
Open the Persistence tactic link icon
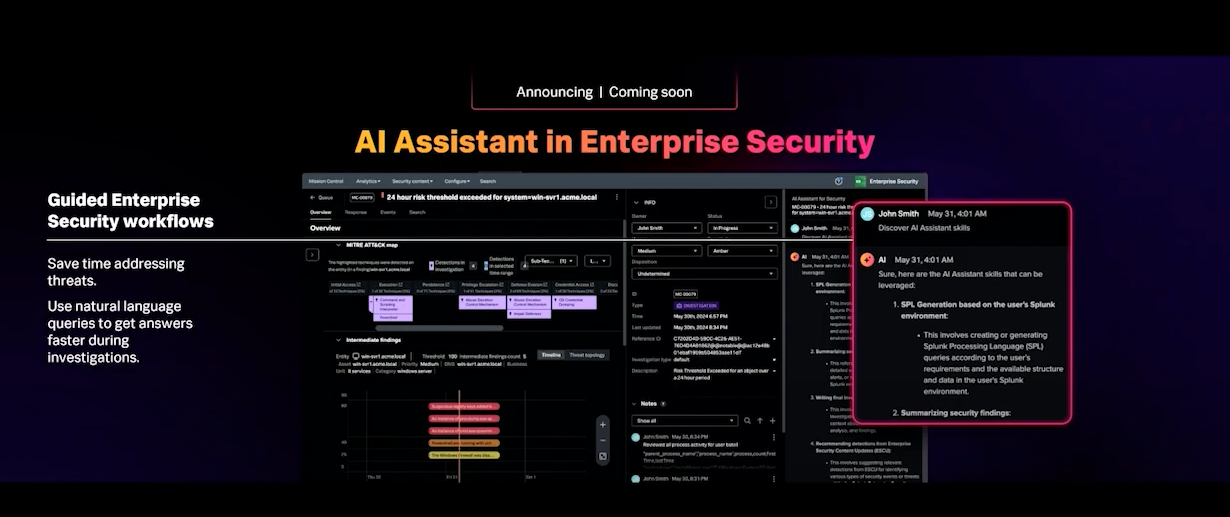click(447, 284)
